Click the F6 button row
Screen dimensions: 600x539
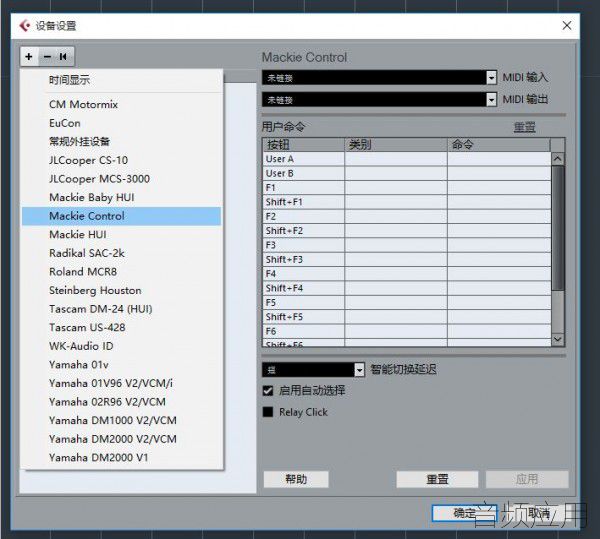coord(407,331)
